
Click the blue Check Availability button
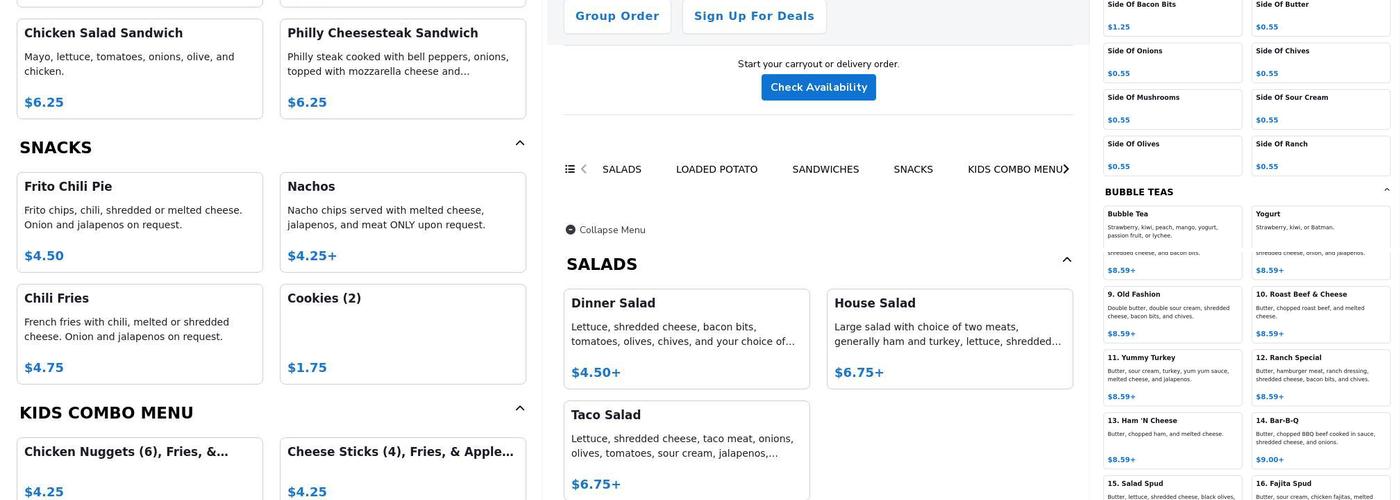pos(818,87)
